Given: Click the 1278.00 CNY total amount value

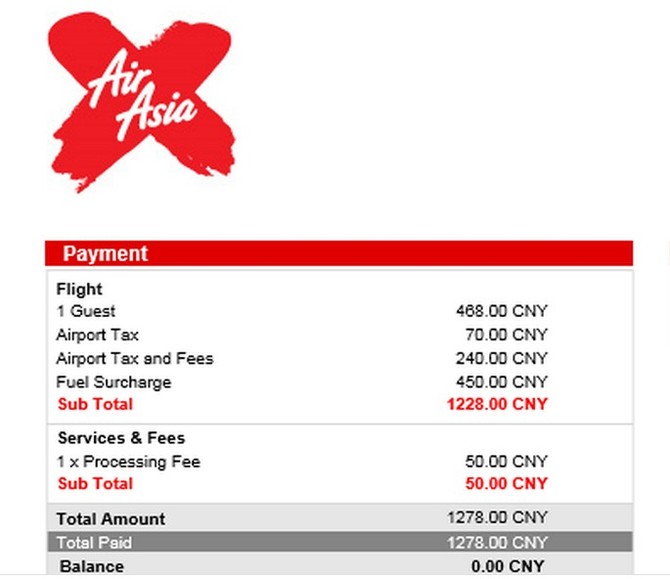Looking at the screenshot, I should 497,517.
